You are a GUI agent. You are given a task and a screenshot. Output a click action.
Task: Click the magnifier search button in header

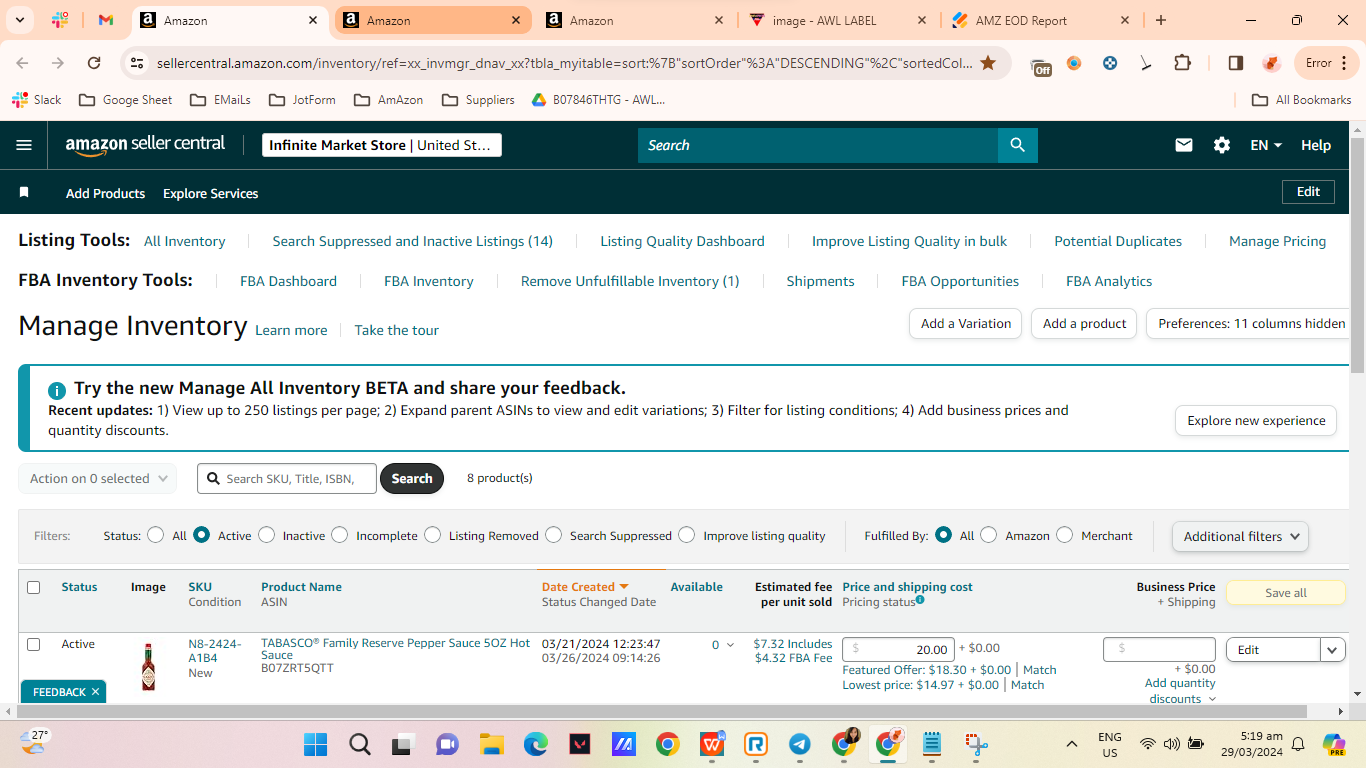[1017, 145]
